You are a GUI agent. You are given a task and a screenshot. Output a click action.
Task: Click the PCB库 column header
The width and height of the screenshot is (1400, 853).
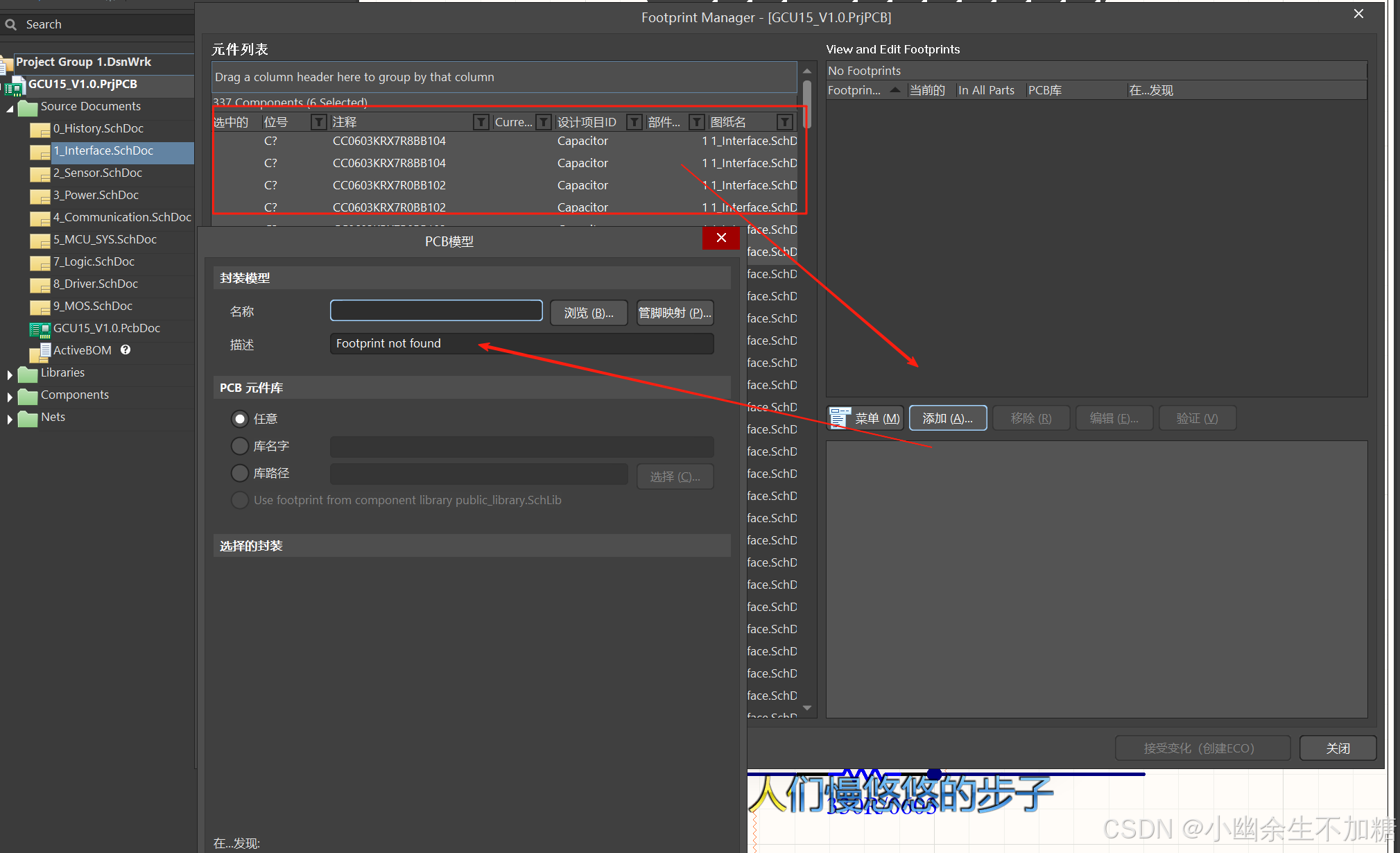(x=1045, y=90)
